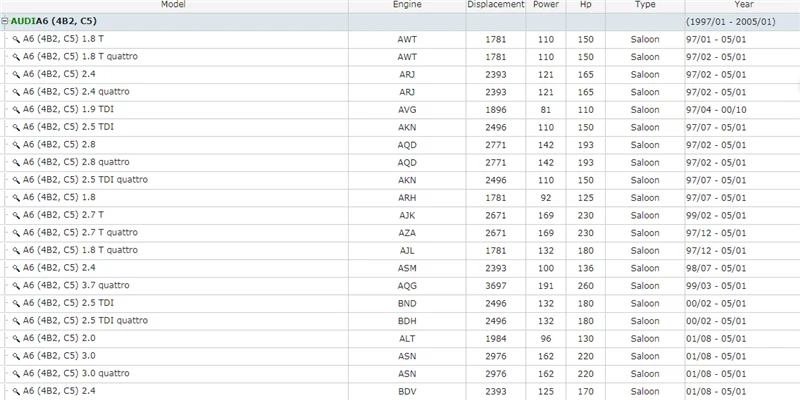Click engine code BND
The image size is (800, 400).
coord(407,303)
